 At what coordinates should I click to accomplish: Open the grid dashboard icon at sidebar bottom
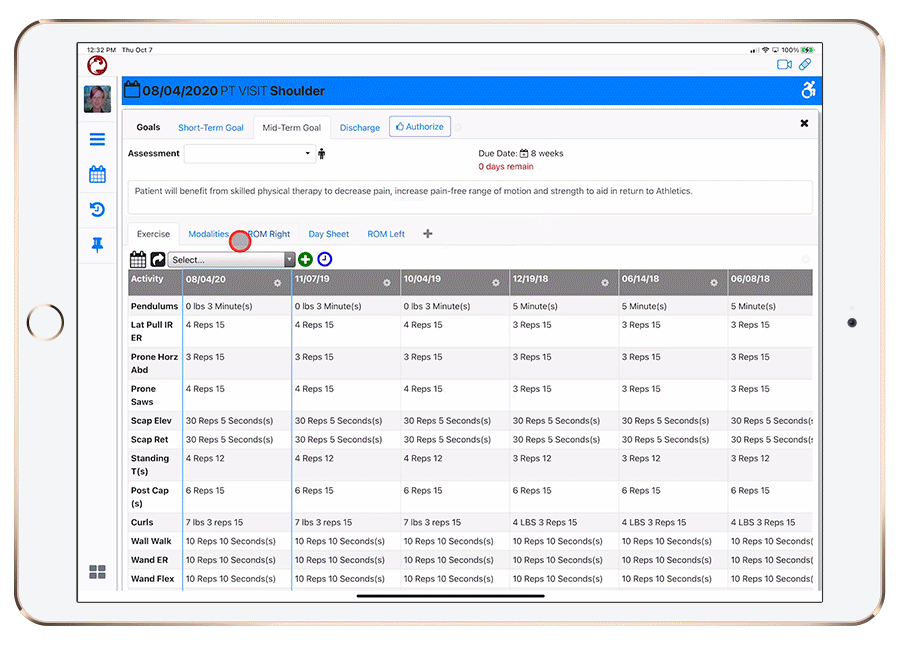pyautogui.click(x=98, y=572)
